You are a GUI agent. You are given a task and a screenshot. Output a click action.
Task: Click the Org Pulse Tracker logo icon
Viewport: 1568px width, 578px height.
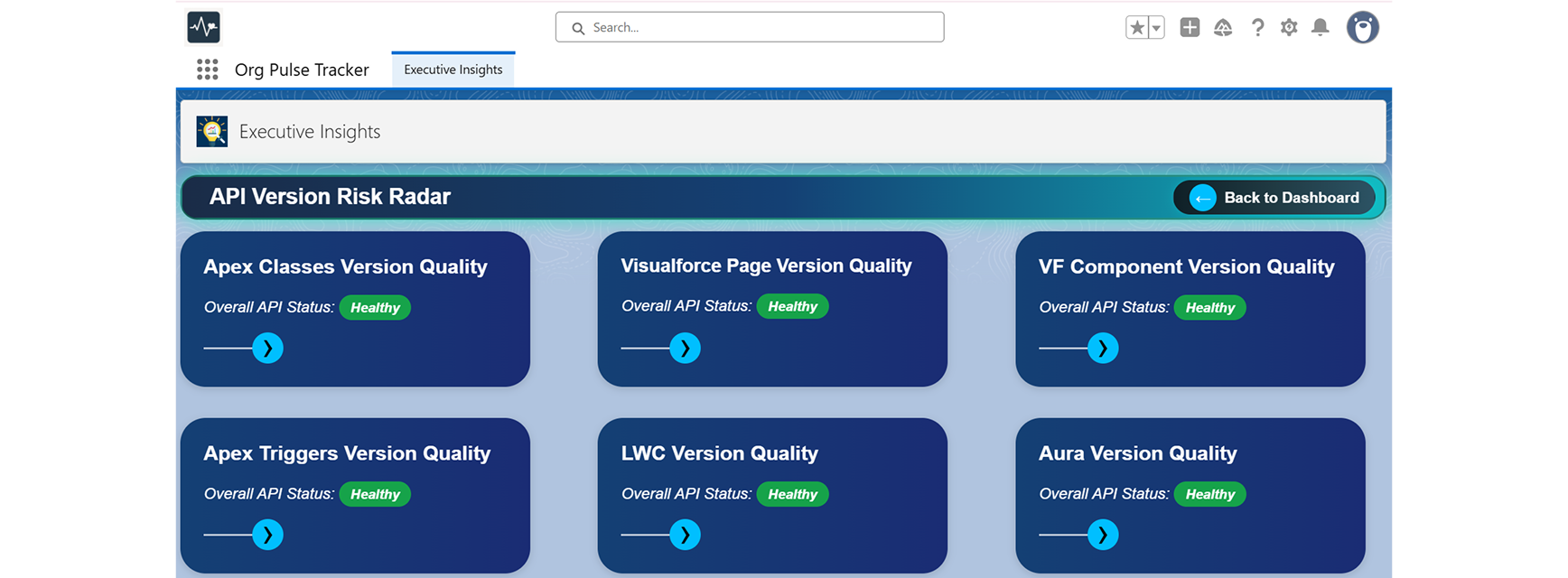204,27
